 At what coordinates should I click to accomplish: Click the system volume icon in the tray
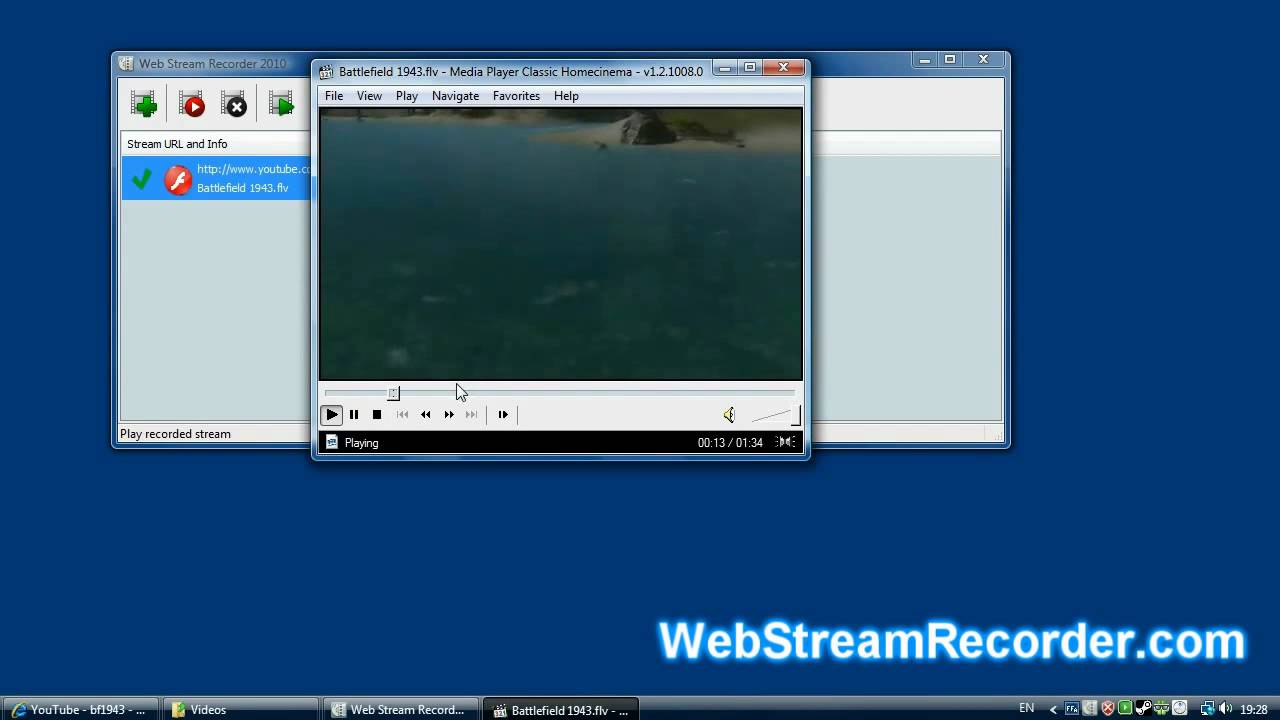click(1226, 709)
